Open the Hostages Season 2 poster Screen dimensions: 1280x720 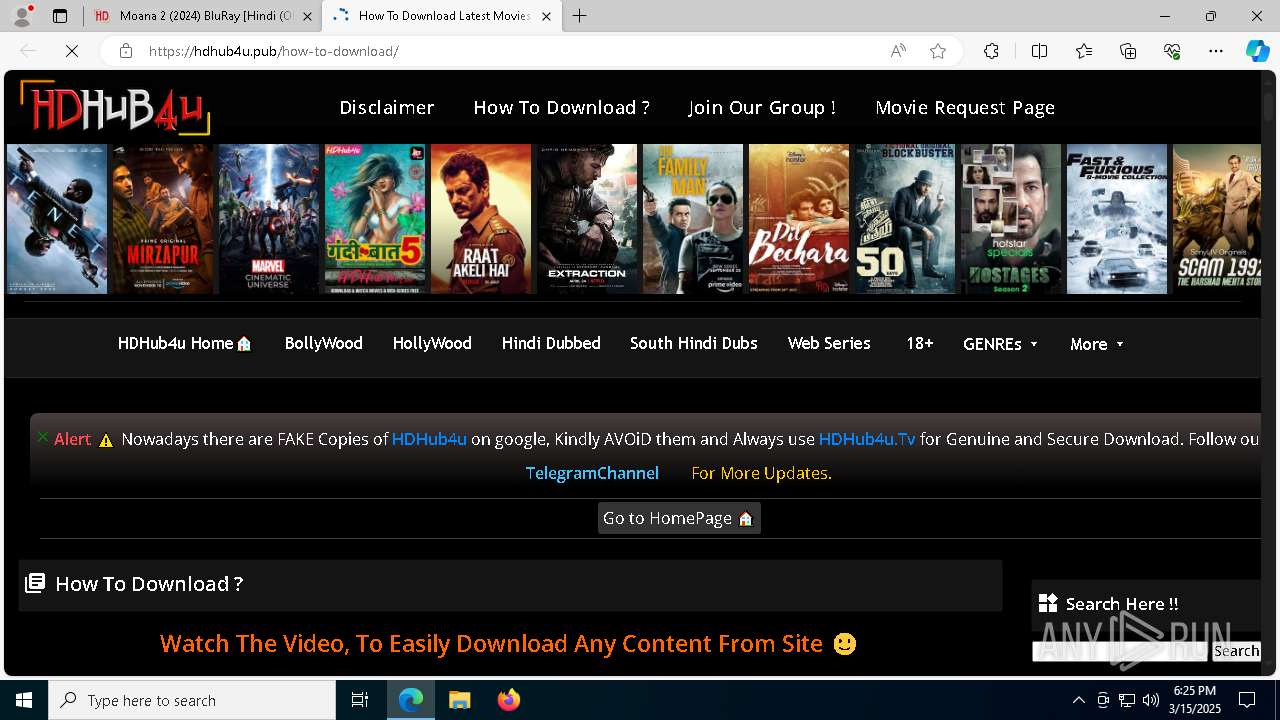click(1011, 219)
